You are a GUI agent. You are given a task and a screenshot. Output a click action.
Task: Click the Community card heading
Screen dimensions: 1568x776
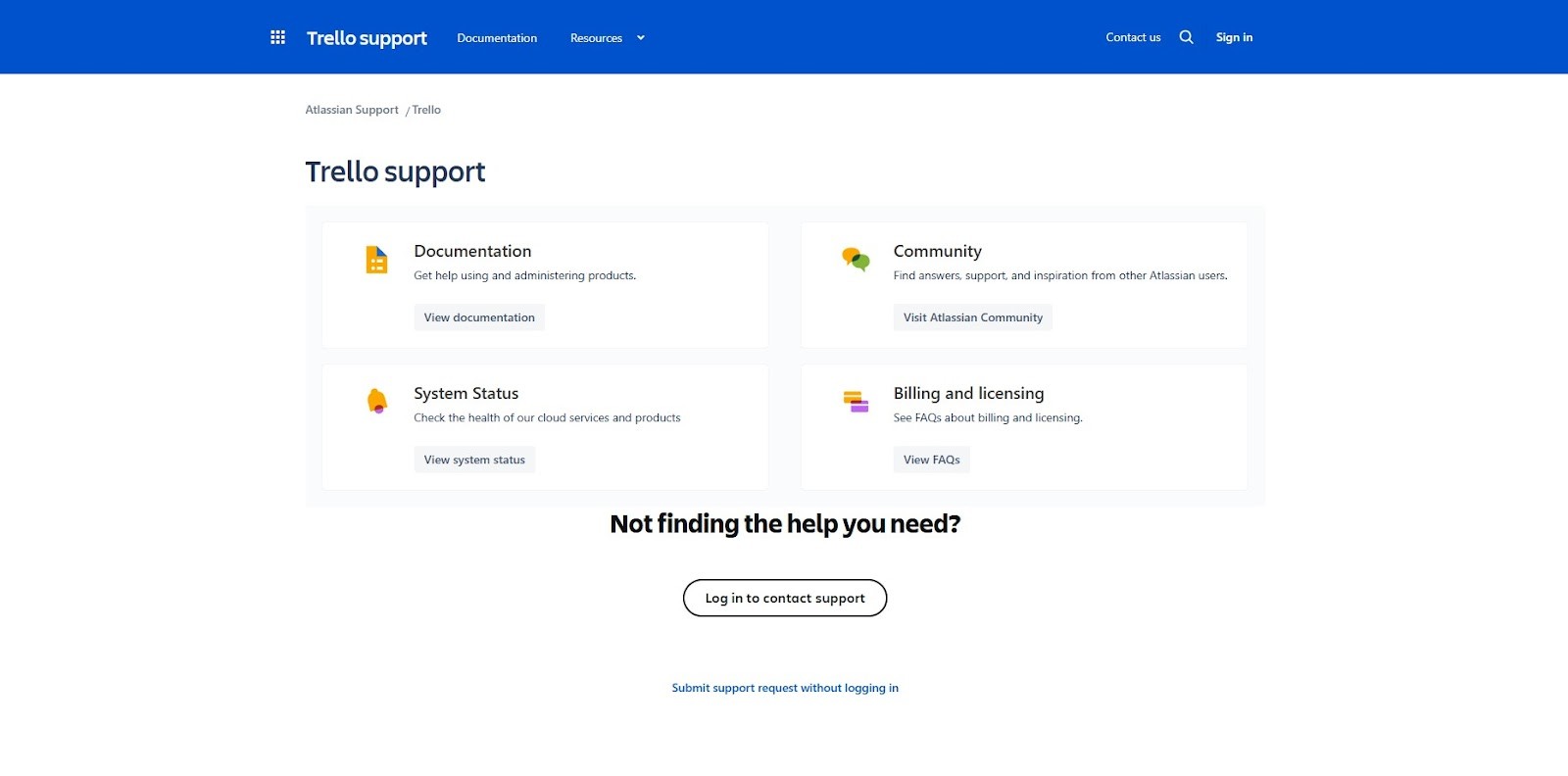point(937,251)
